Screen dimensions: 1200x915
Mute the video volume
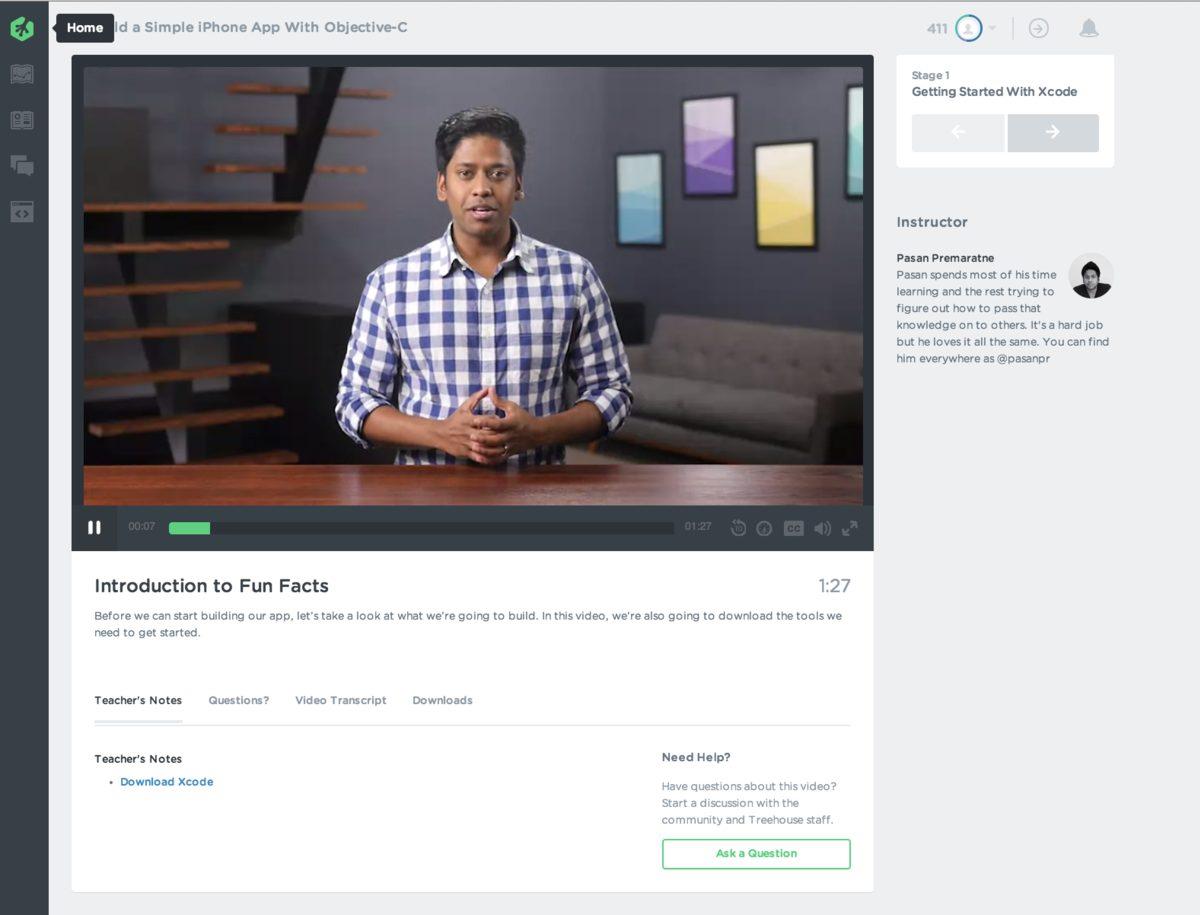822,528
